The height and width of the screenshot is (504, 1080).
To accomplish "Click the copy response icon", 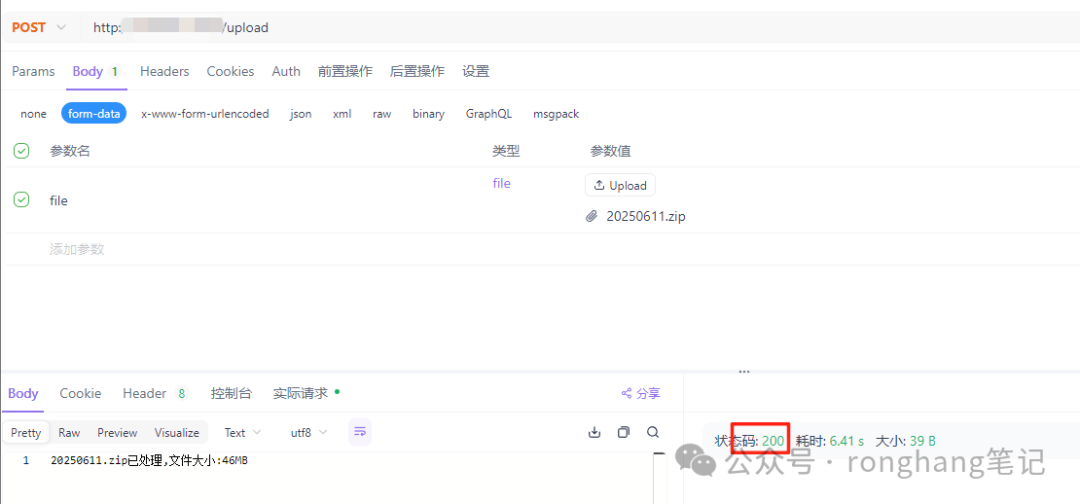I will pyautogui.click(x=623, y=432).
